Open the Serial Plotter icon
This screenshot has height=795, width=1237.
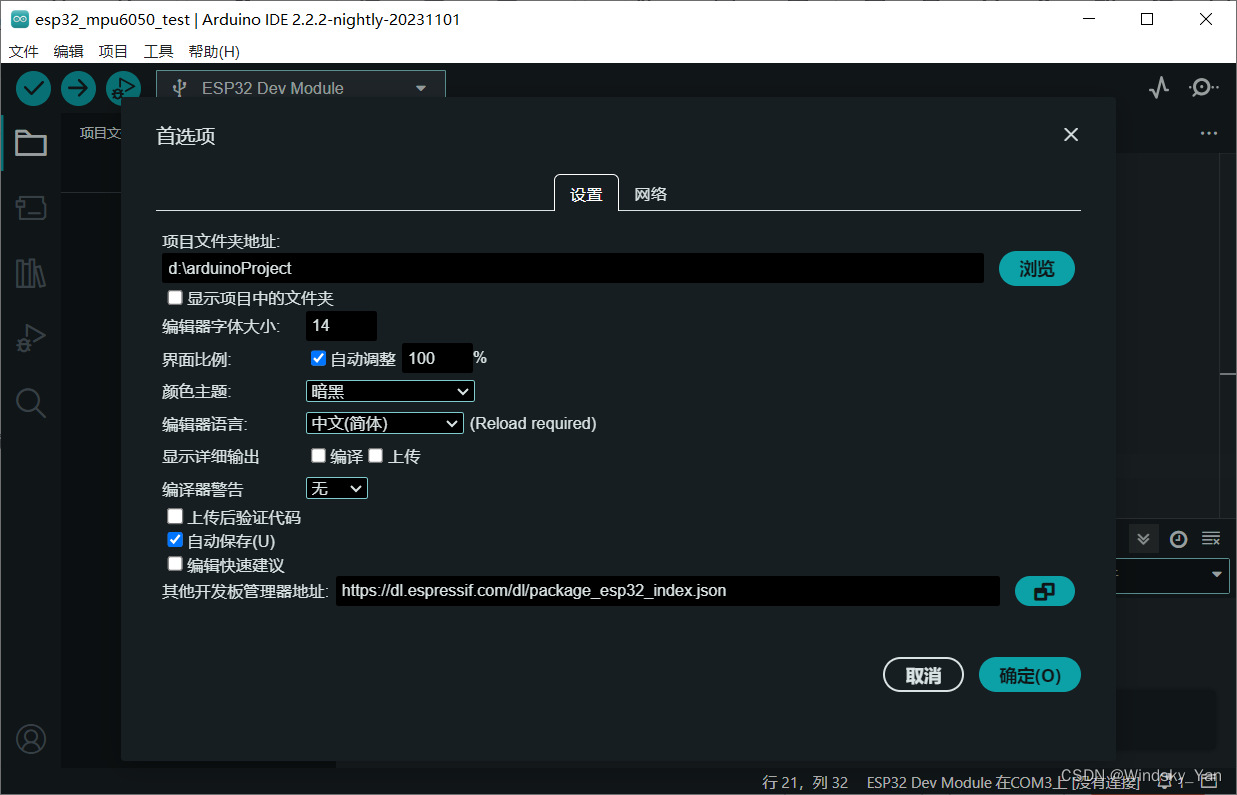[1159, 88]
